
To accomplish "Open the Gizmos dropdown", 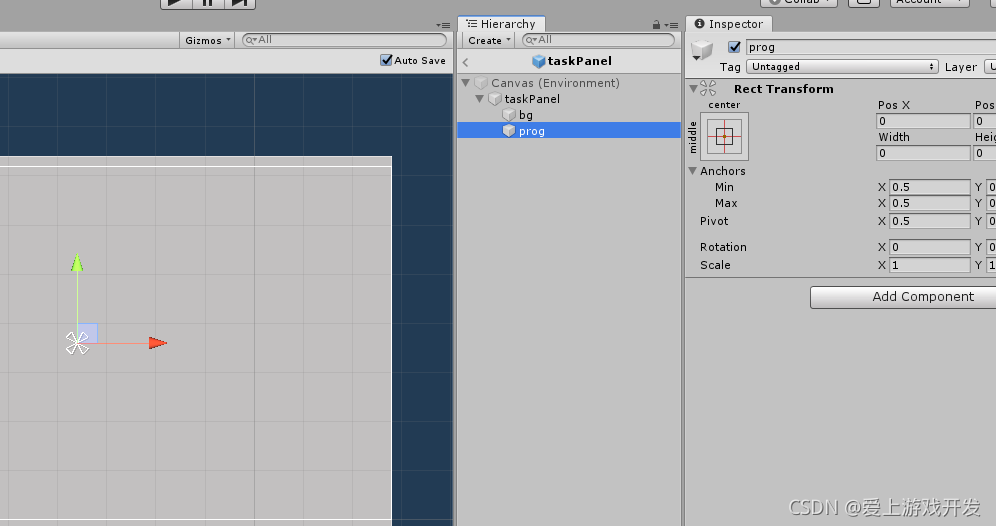I will point(207,40).
